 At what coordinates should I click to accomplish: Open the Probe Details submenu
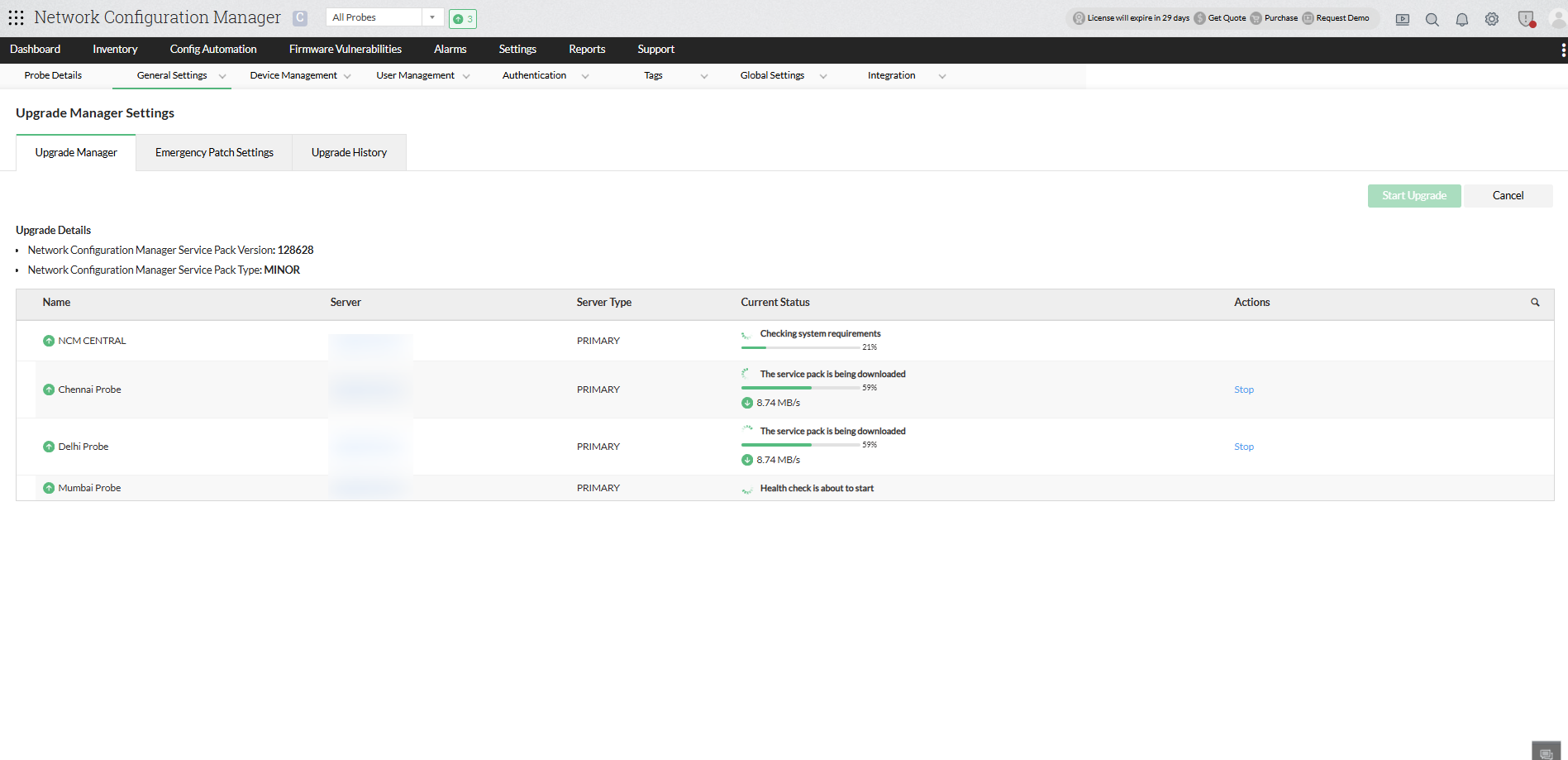coord(53,75)
